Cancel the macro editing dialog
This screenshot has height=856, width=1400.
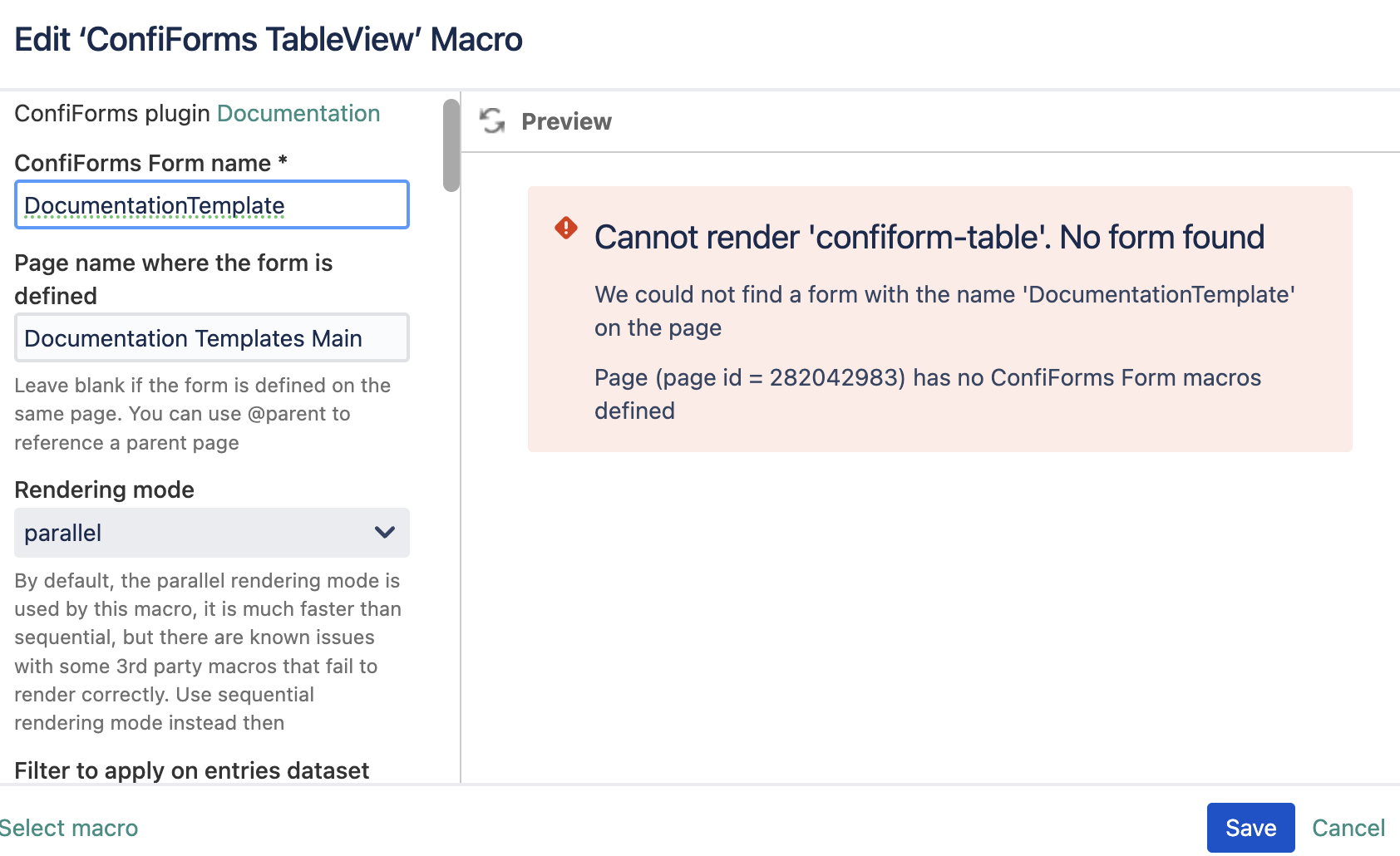[1348, 828]
